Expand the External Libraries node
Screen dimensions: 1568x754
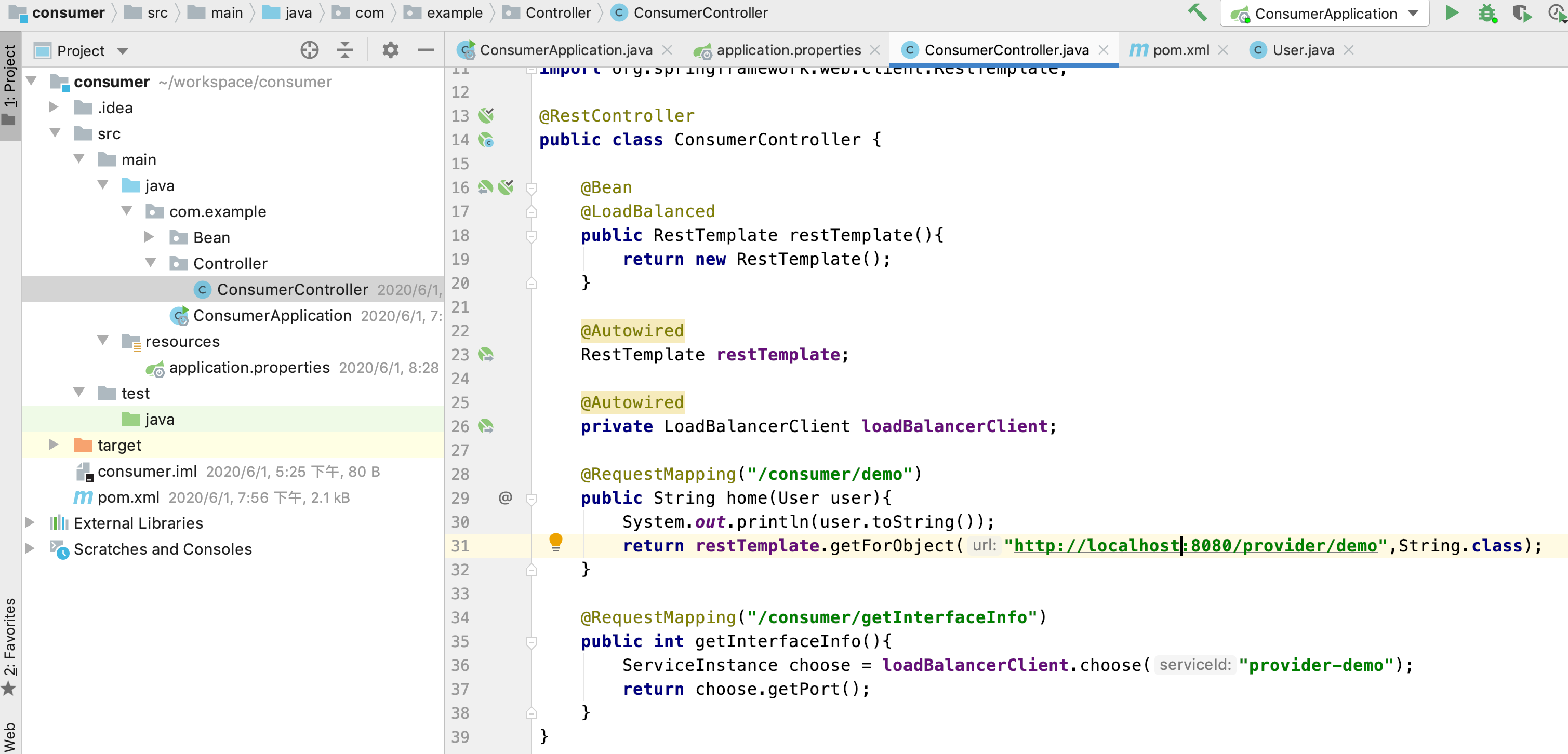(x=29, y=523)
